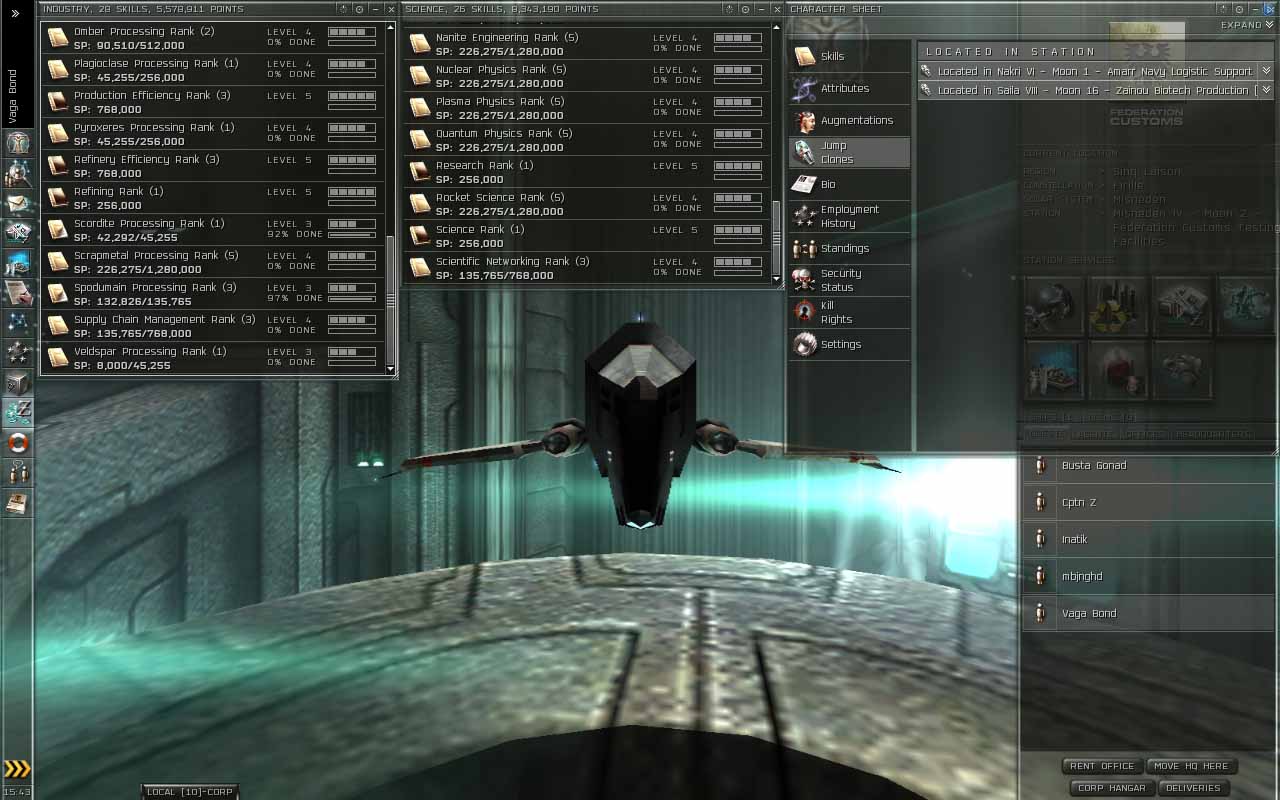Click the 15:43 clock at the bottom left
1280x800 pixels.
[17, 792]
